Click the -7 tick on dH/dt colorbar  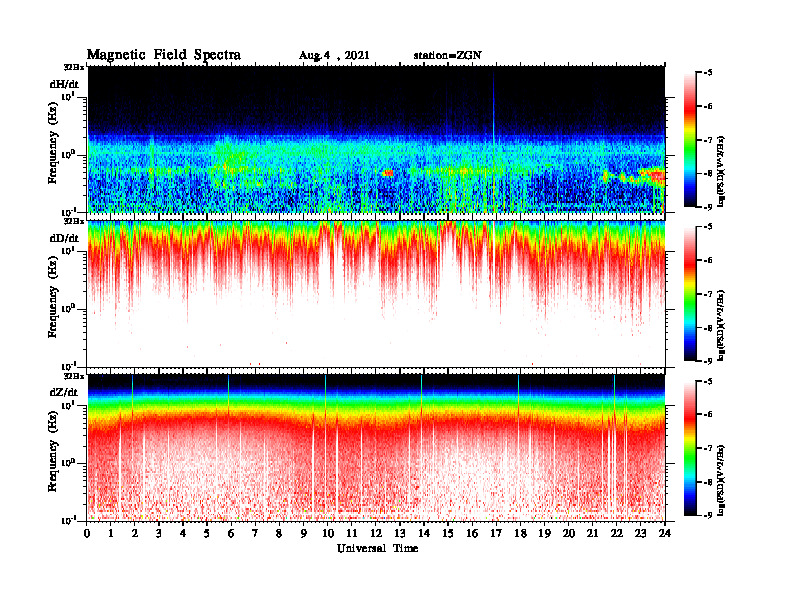point(707,140)
